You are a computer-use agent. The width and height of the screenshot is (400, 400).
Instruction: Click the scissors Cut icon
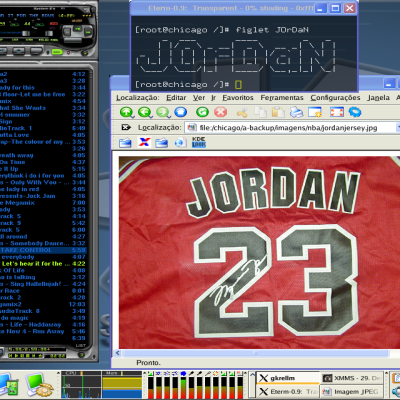pyautogui.click(x=242, y=112)
